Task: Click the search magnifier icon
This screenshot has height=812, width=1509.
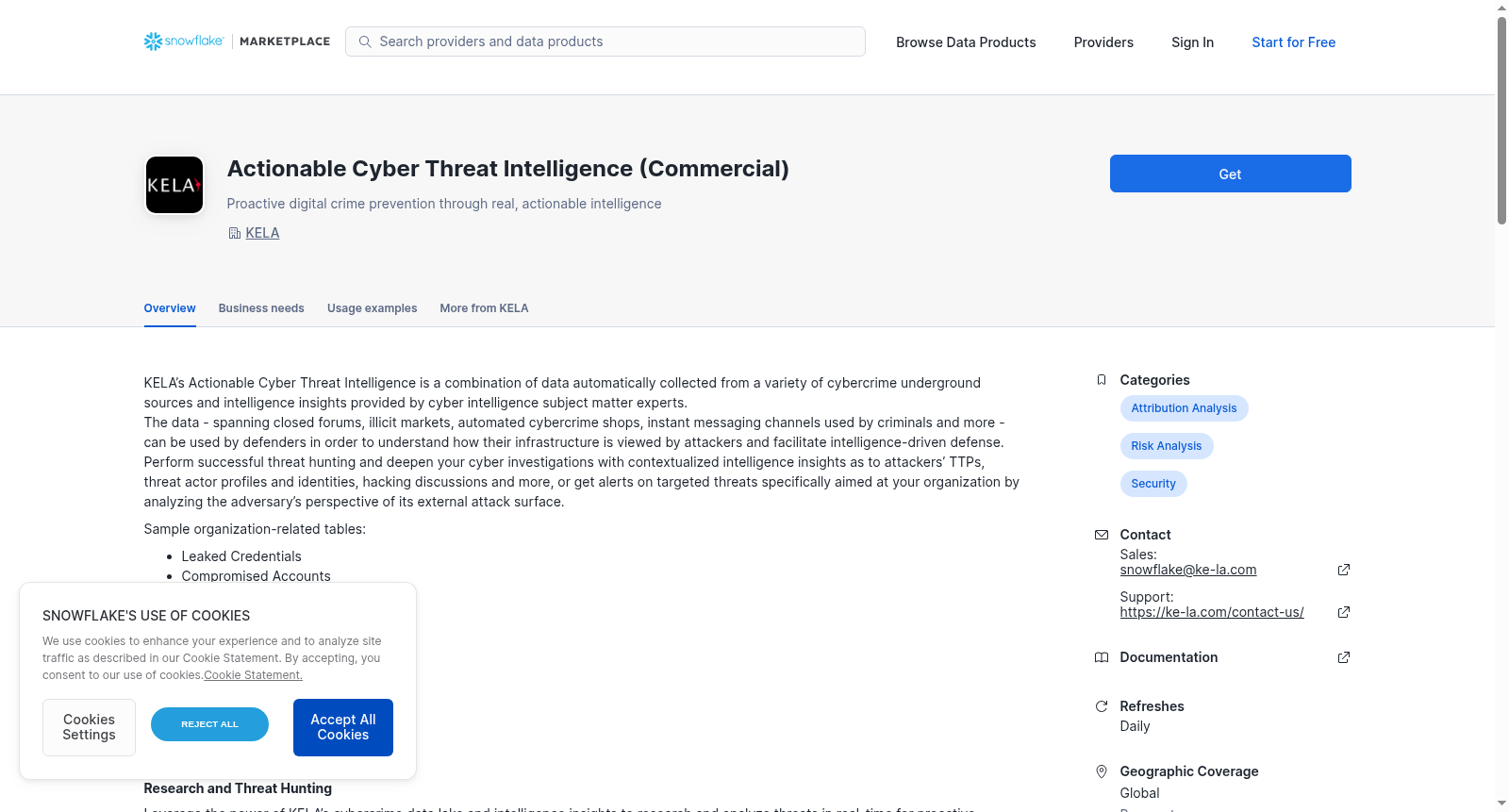Action: [x=365, y=41]
